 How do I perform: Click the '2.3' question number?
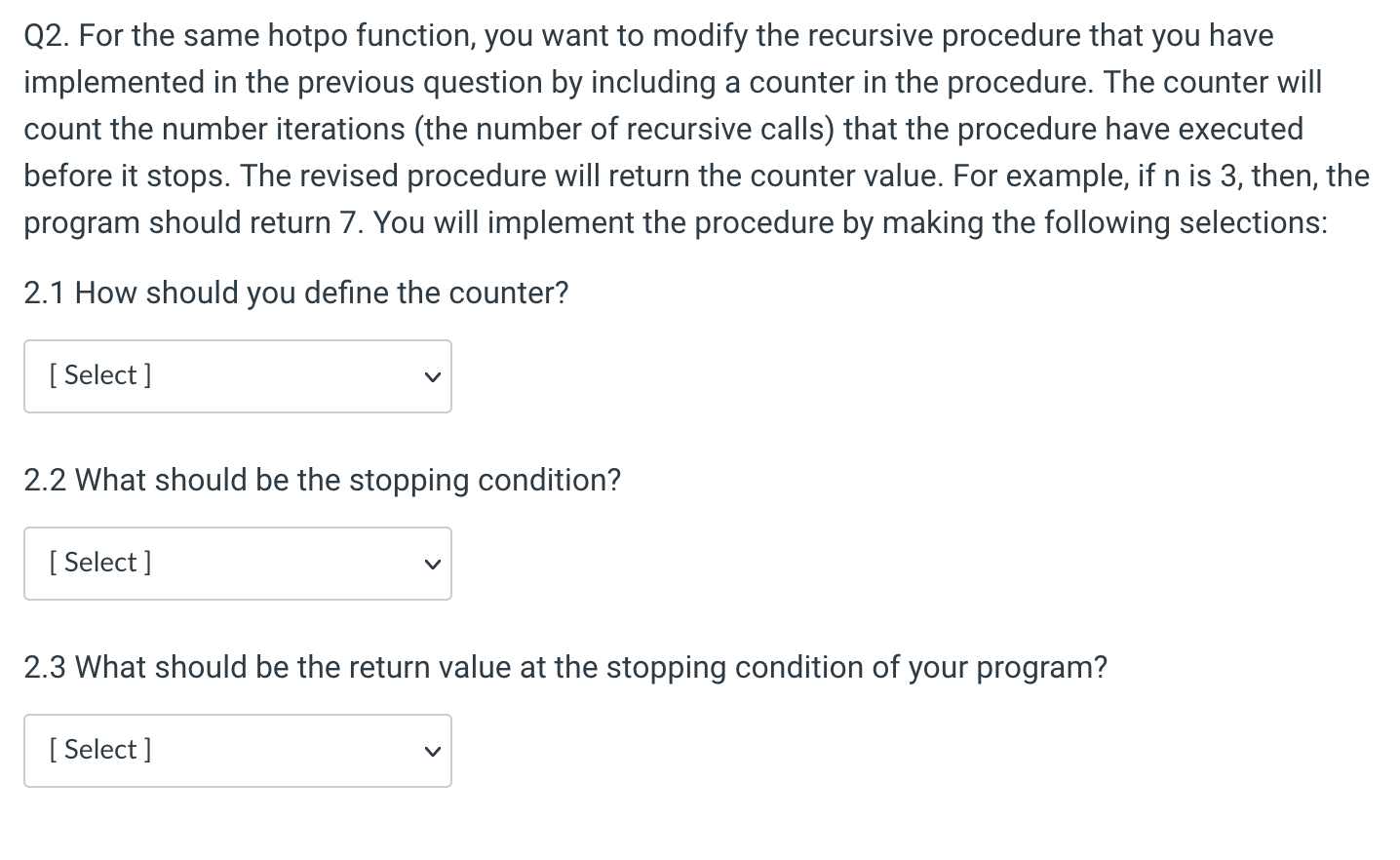coord(45,667)
